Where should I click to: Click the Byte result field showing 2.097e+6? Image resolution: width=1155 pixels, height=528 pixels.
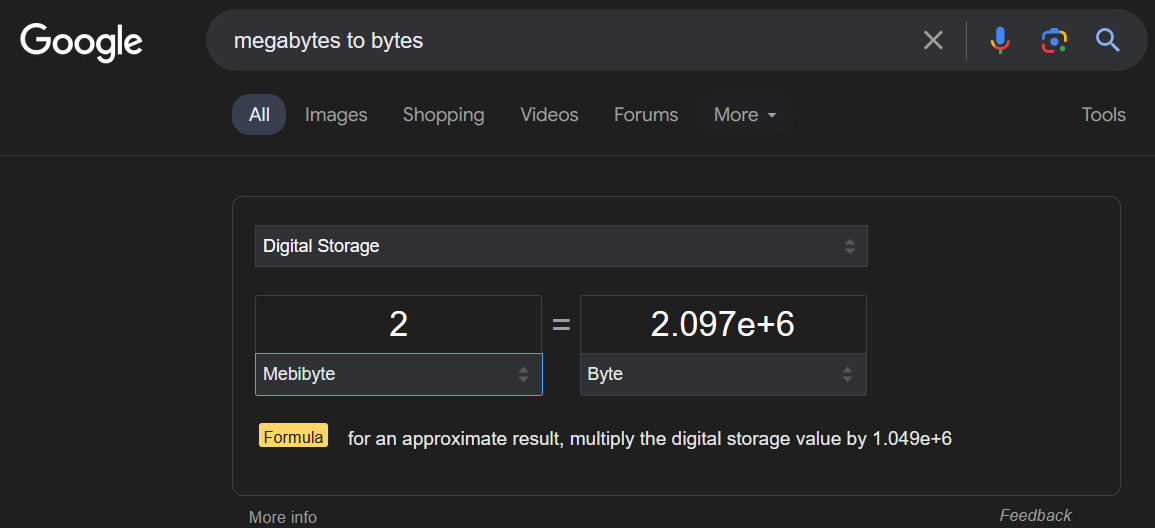pos(722,324)
